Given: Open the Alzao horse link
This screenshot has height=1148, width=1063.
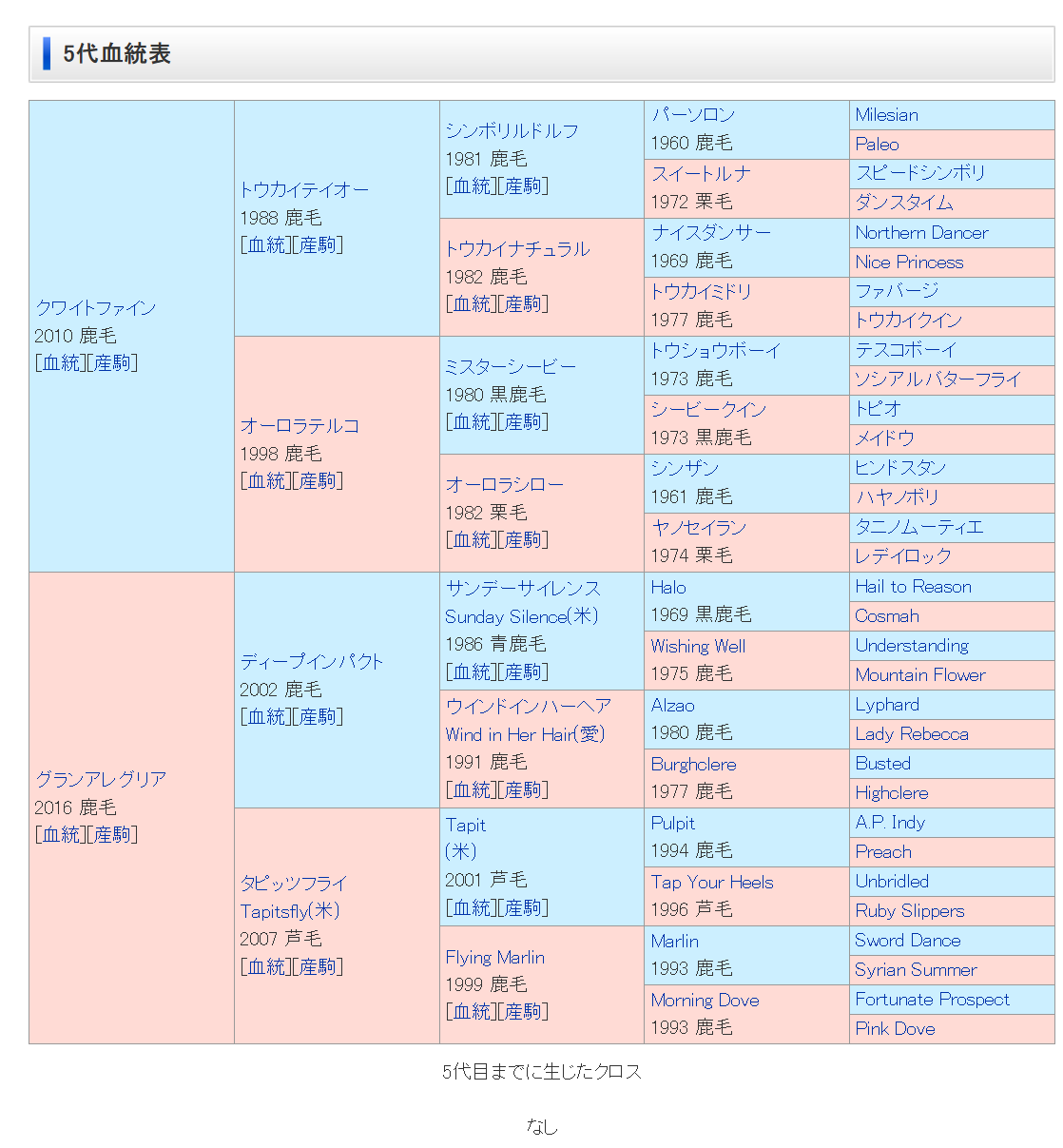Looking at the screenshot, I should click(x=672, y=705).
